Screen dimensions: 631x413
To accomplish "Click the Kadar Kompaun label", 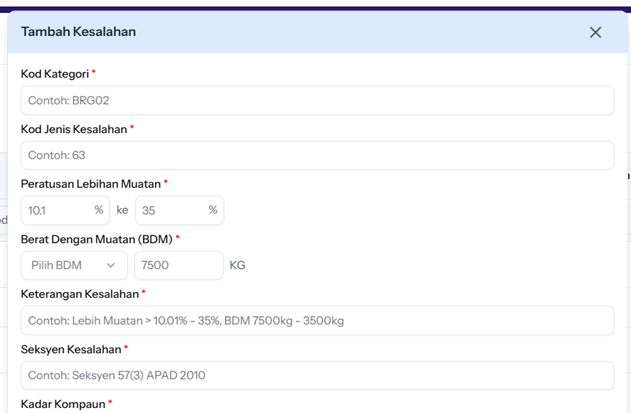I will click(62, 404).
